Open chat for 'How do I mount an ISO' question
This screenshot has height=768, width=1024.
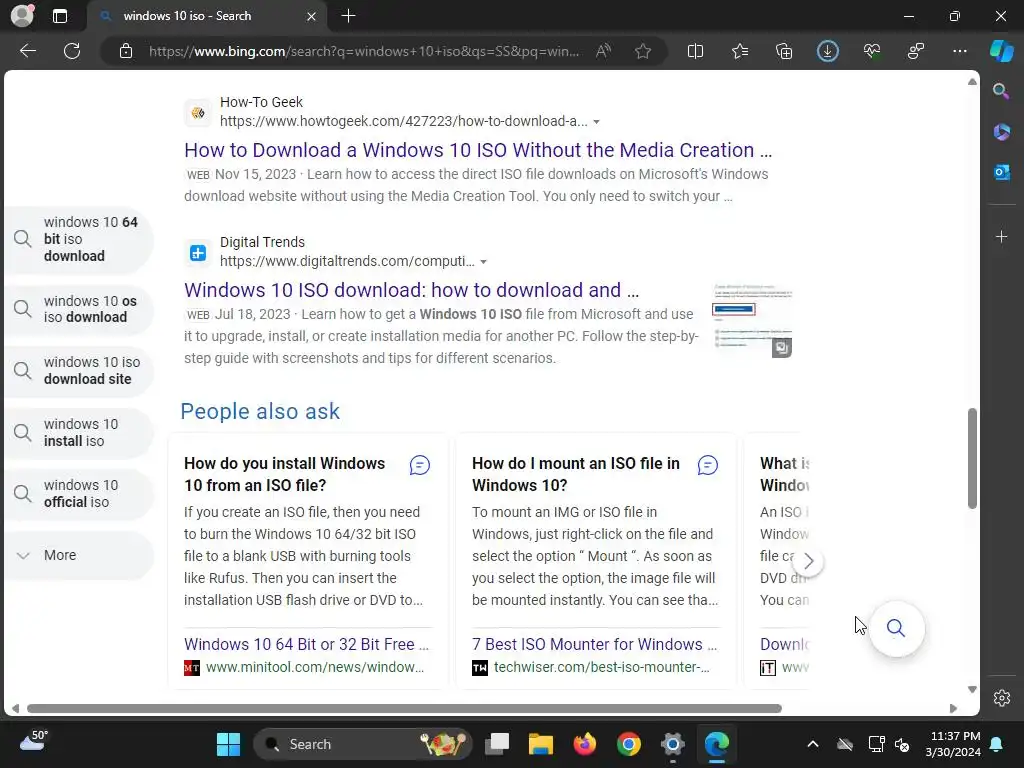click(707, 465)
